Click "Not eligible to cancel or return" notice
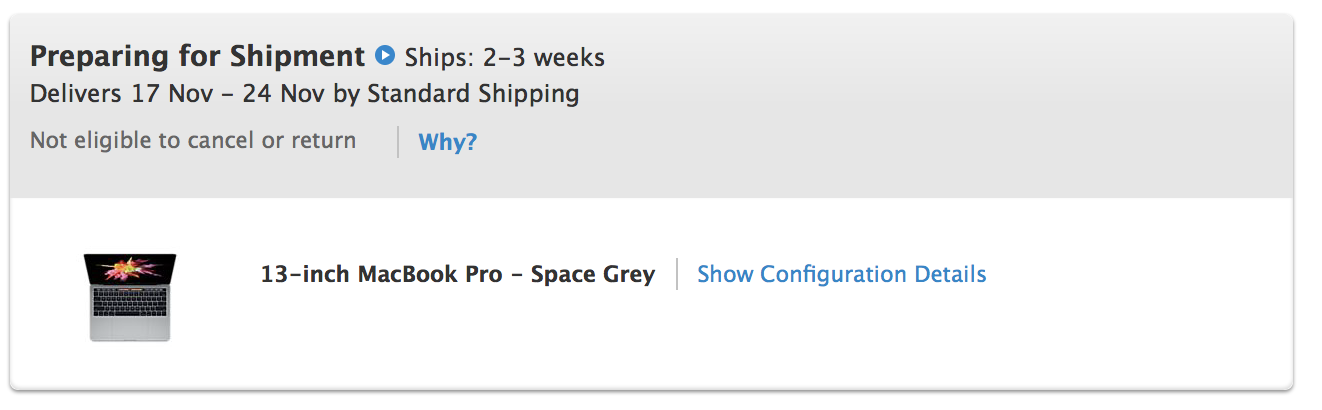Viewport: 1322px width, 410px height. tap(193, 140)
